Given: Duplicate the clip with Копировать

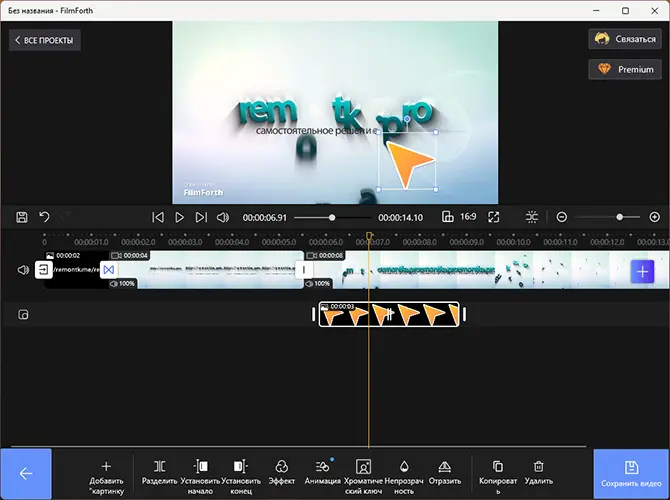Looking at the screenshot, I should [x=498, y=478].
